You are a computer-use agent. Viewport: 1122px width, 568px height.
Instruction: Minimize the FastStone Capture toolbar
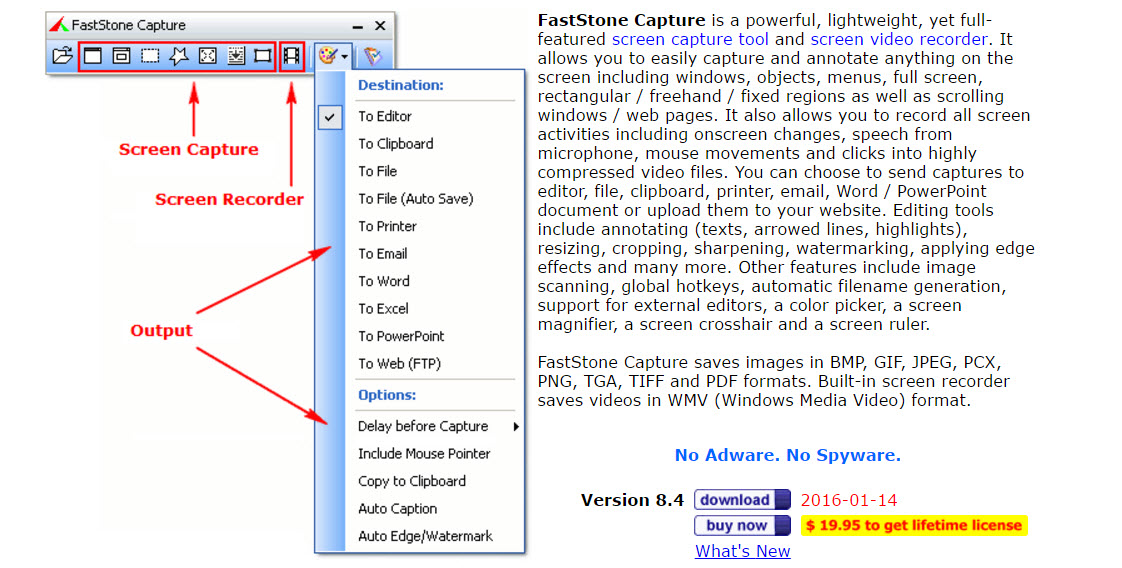pyautogui.click(x=358, y=26)
